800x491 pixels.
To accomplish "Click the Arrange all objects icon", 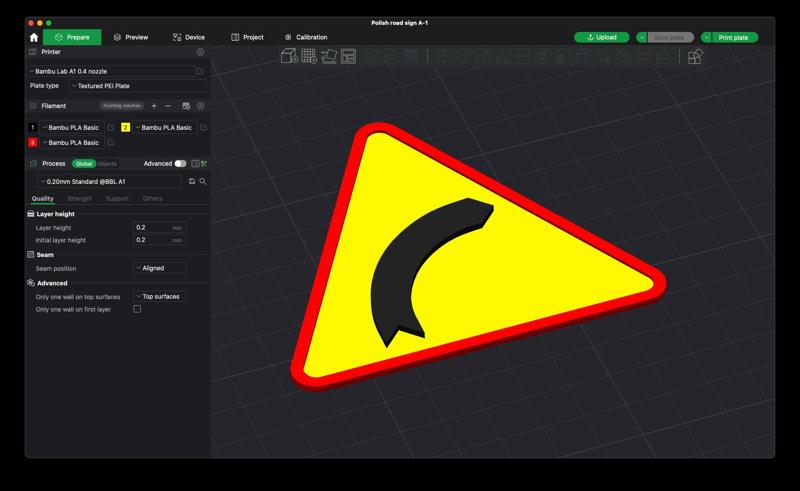I will pos(349,56).
